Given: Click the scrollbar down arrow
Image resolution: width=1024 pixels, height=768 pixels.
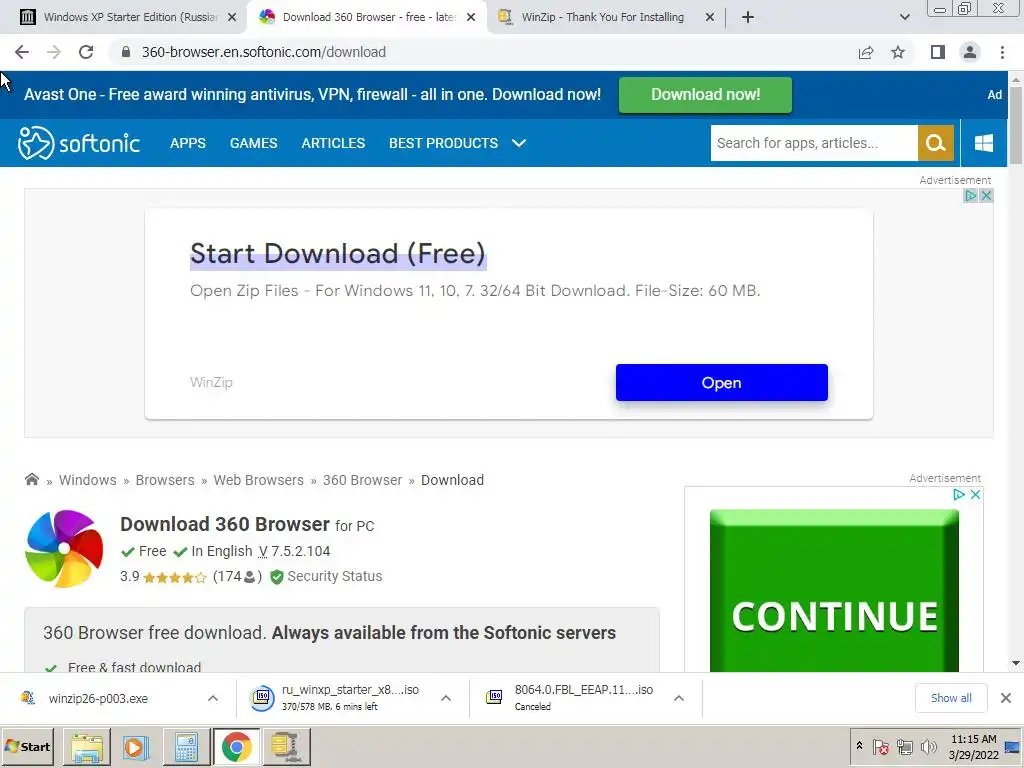Looking at the screenshot, I should point(1016,664).
